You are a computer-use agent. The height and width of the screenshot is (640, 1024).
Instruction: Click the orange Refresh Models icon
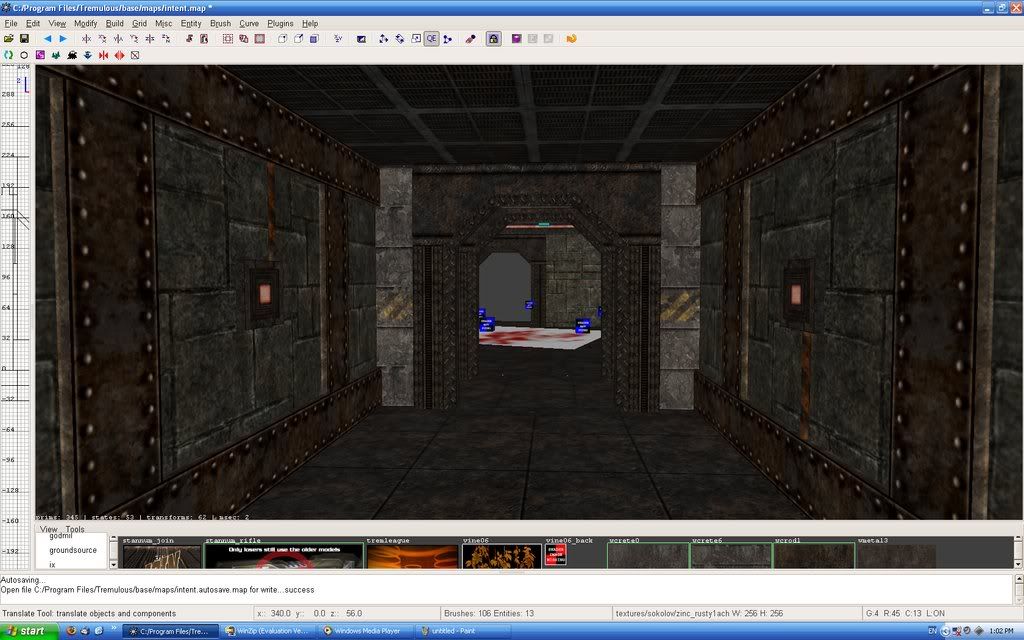(x=571, y=39)
